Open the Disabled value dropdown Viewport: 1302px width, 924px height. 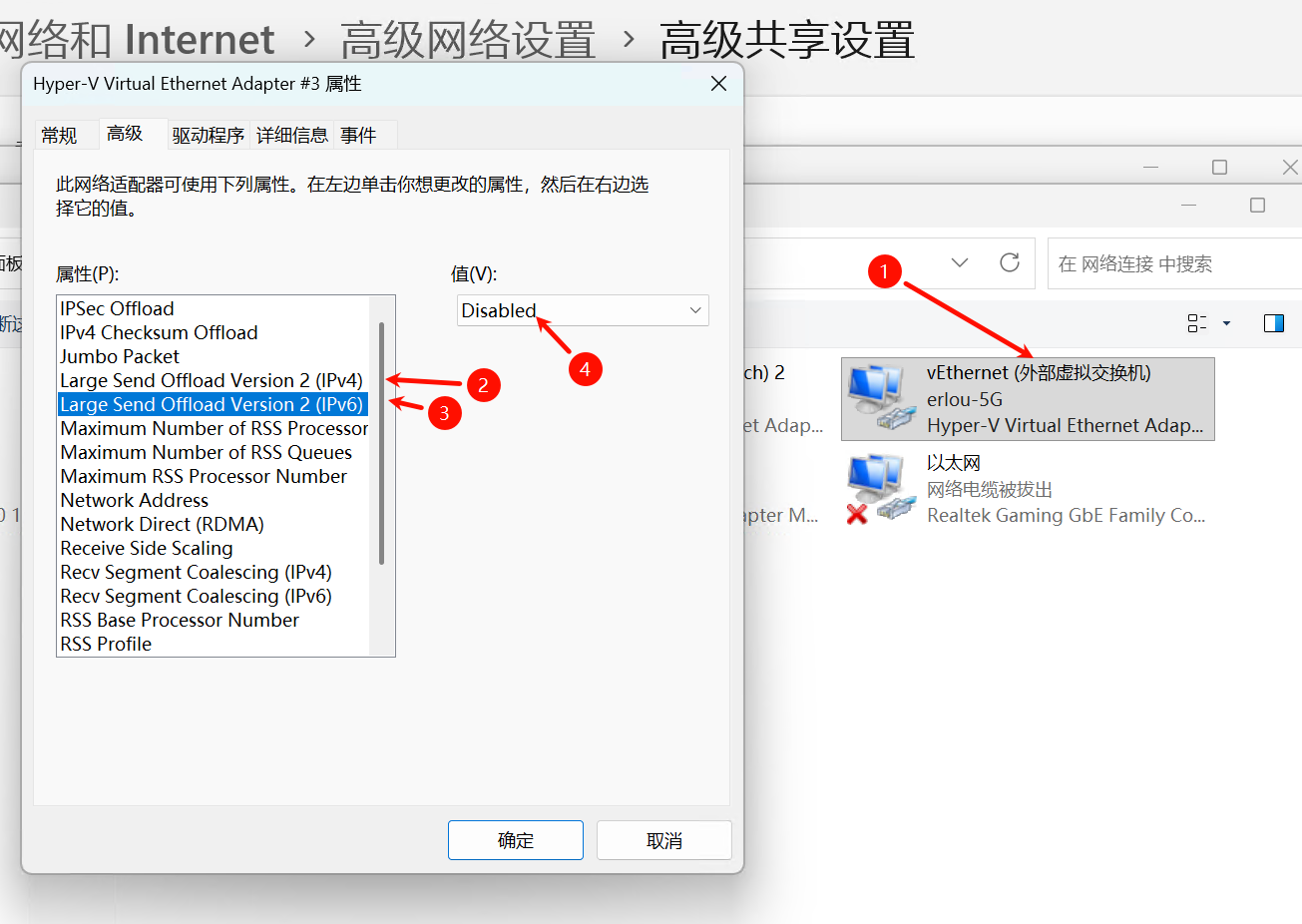(583, 310)
